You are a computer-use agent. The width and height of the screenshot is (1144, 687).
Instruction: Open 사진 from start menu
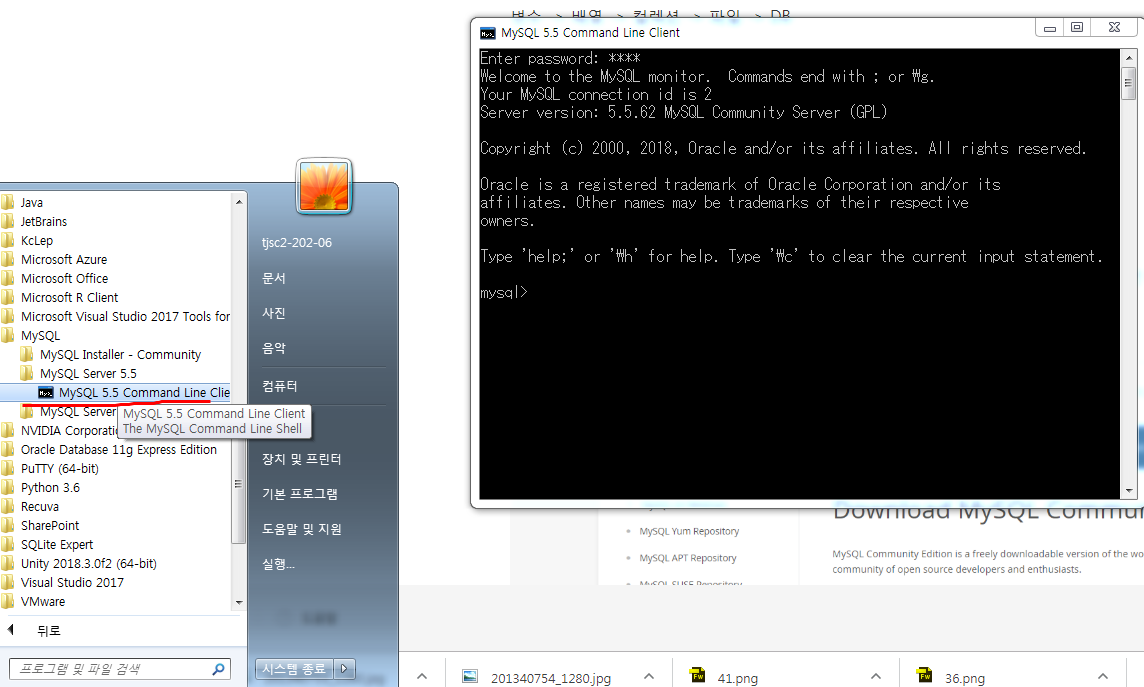tap(274, 313)
